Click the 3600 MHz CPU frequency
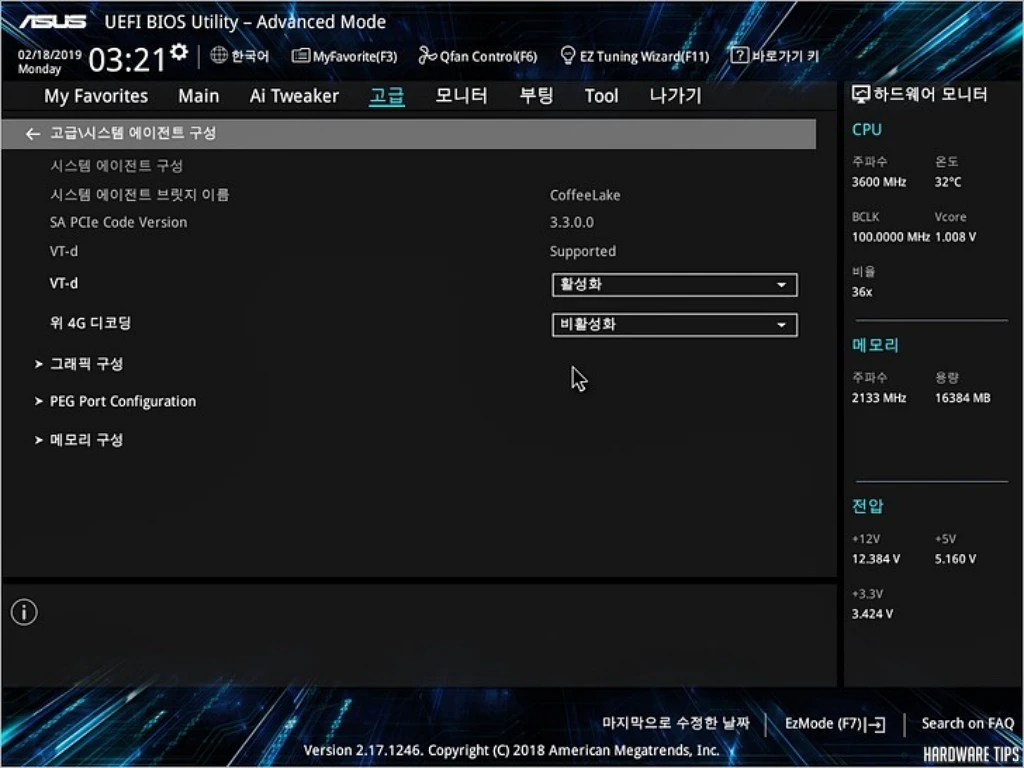 (879, 182)
